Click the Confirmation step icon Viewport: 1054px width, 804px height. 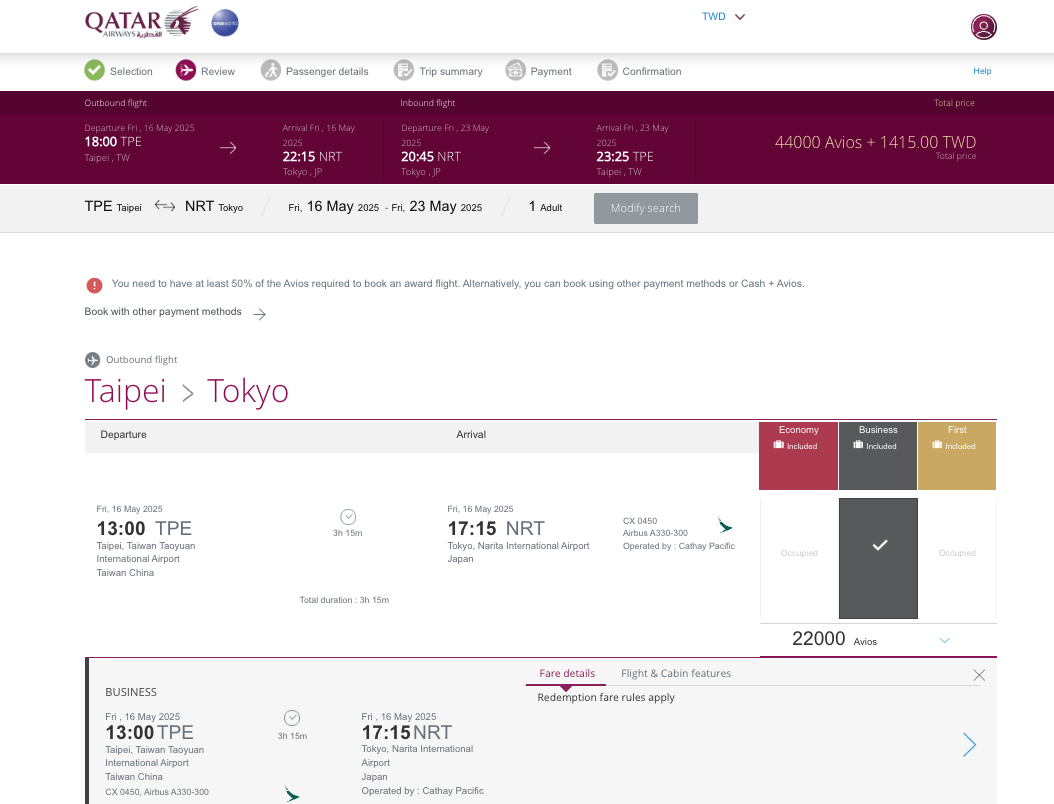tap(608, 70)
